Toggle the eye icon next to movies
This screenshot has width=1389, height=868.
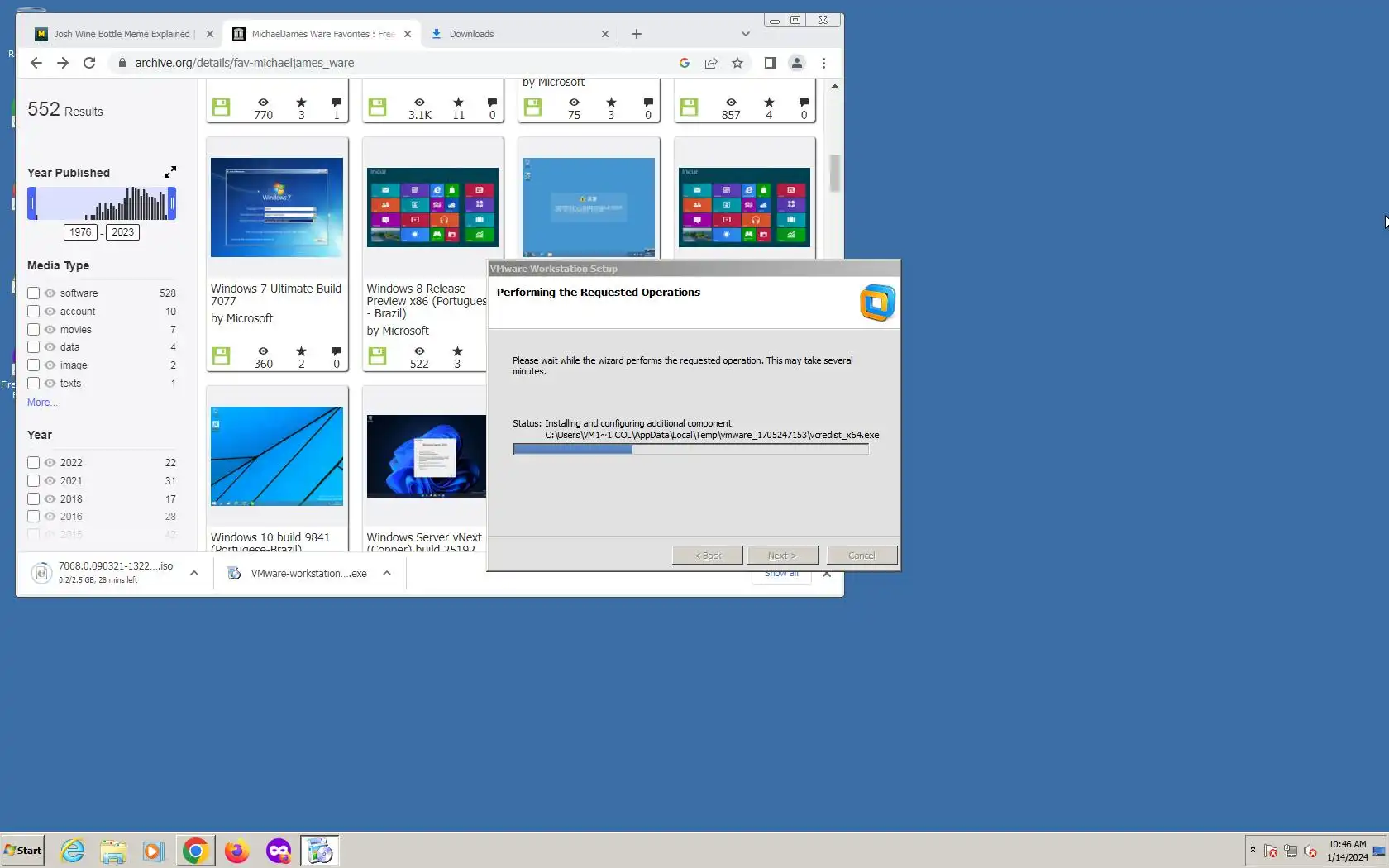pyautogui.click(x=50, y=330)
